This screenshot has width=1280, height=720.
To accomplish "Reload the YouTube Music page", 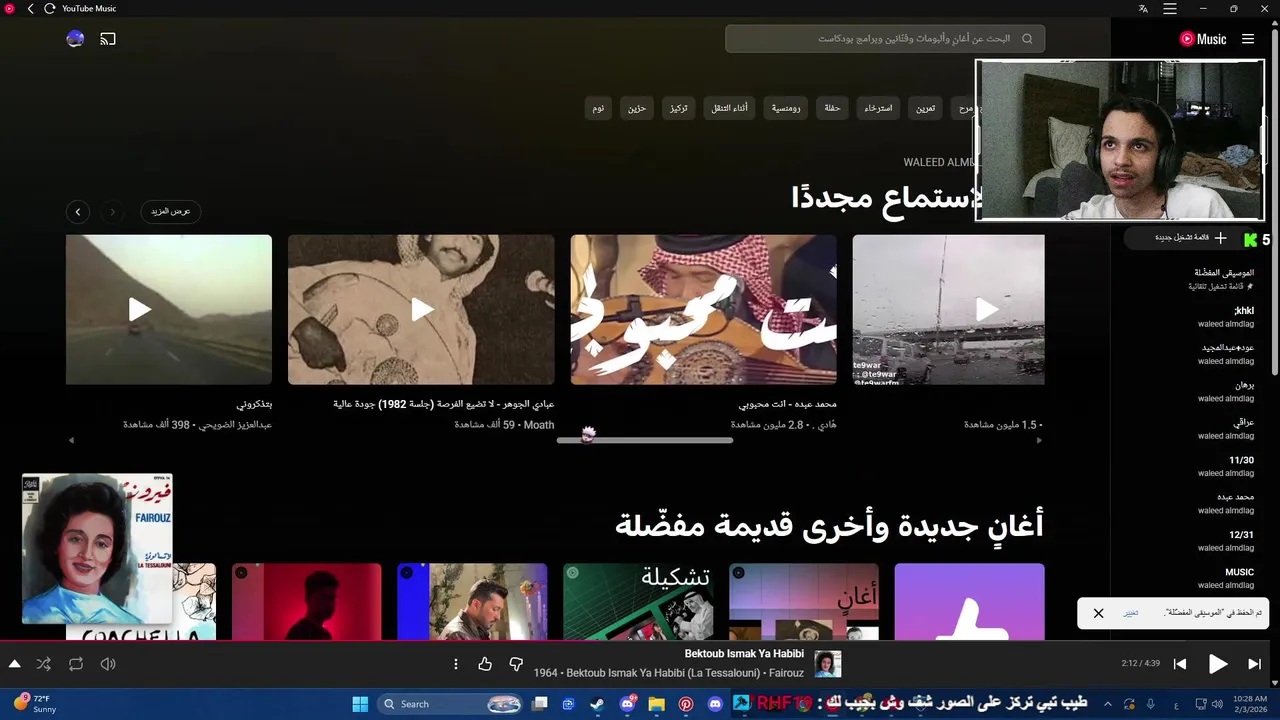I will (49, 8).
